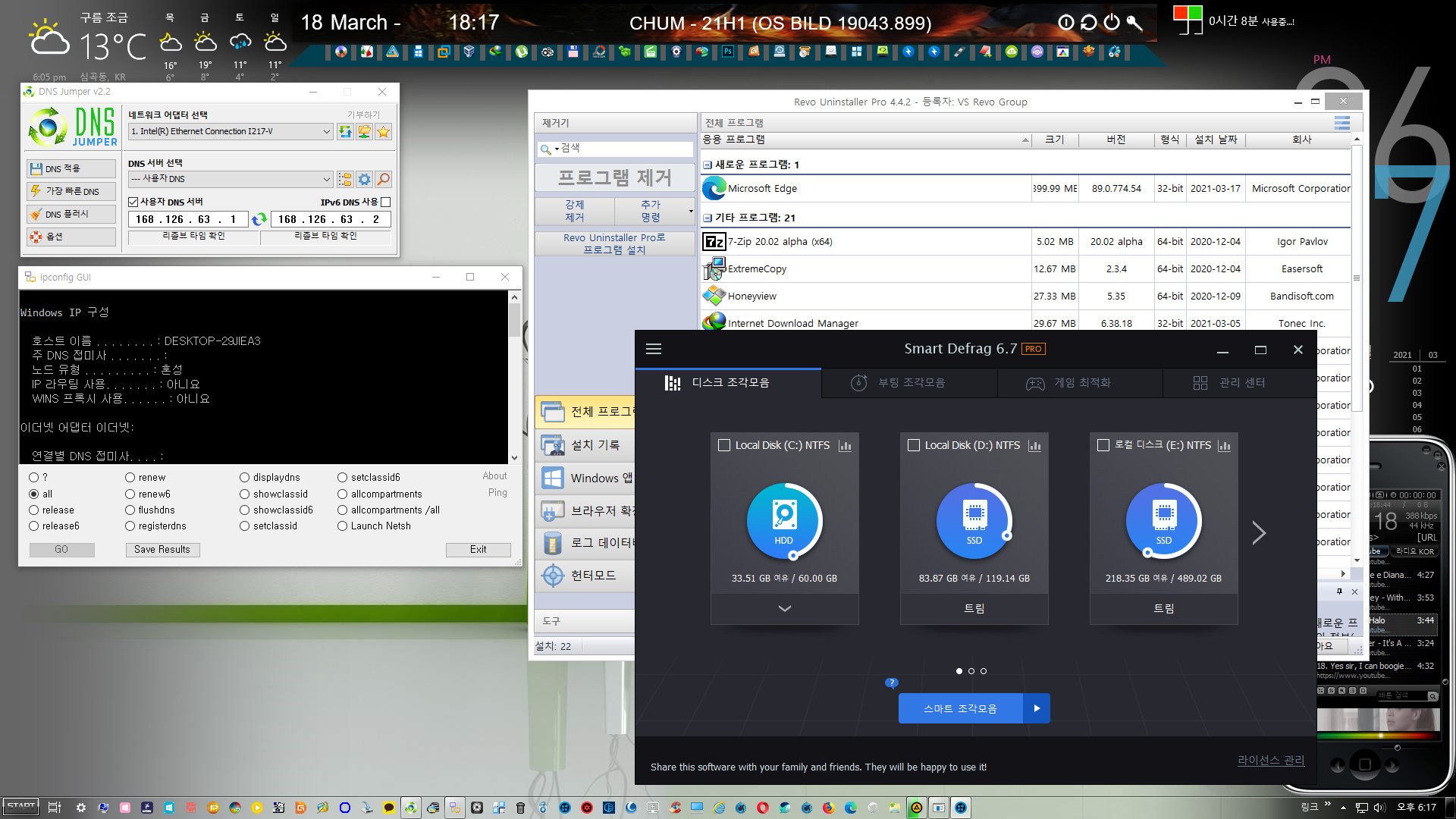Open volume icon in system tray
This screenshot has height=819, width=1456.
coord(1379,808)
